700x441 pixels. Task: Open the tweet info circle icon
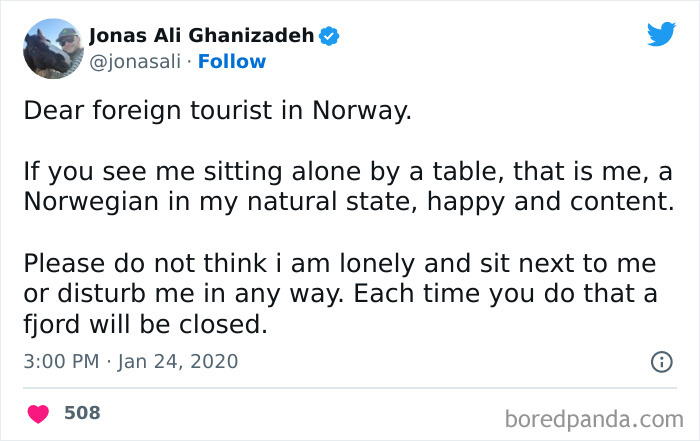point(661,362)
